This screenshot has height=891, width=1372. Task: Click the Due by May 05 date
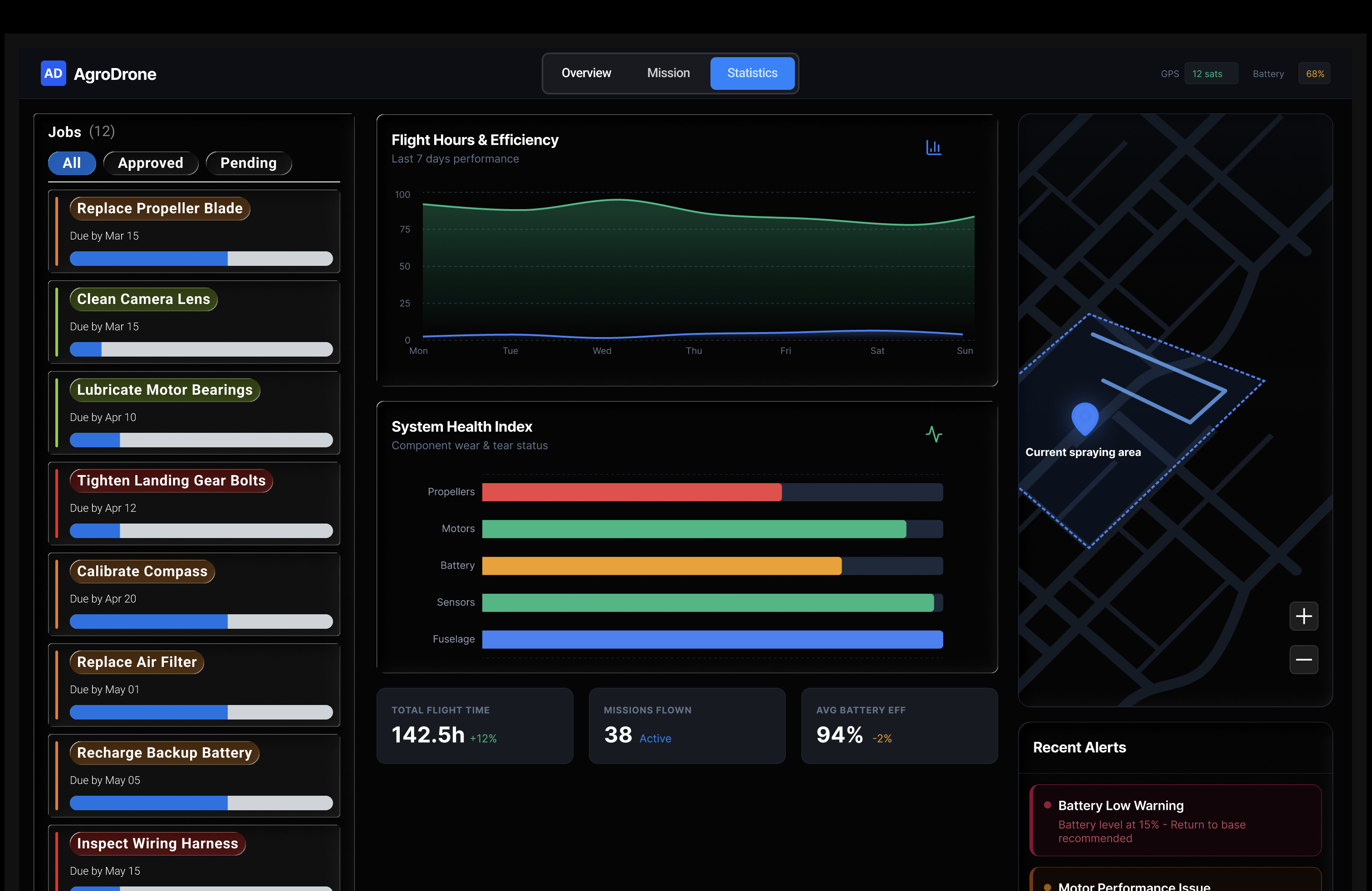pos(105,780)
